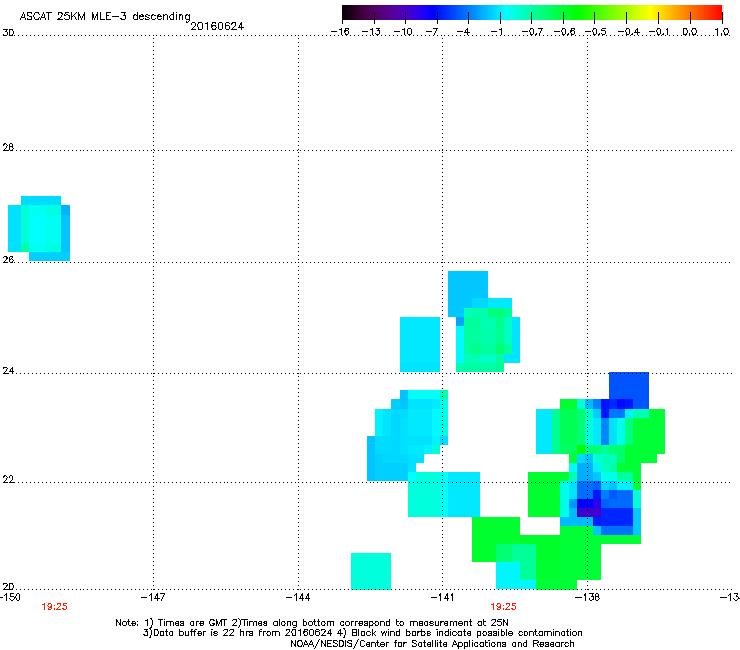
Task: Click longitude label -138
Action: pyautogui.click(x=588, y=597)
